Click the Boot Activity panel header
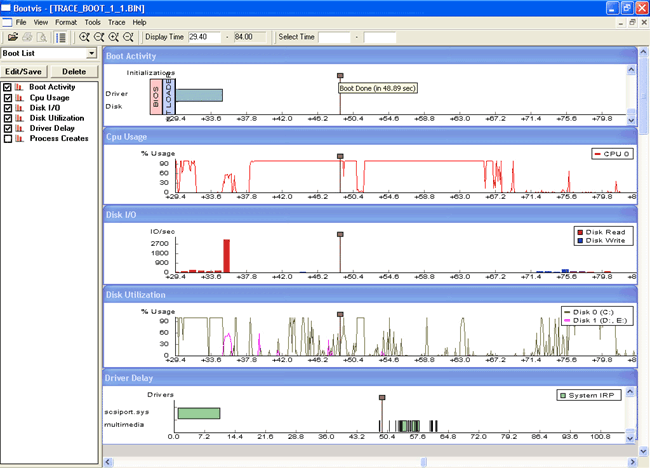This screenshot has width=650, height=468. pos(370,56)
